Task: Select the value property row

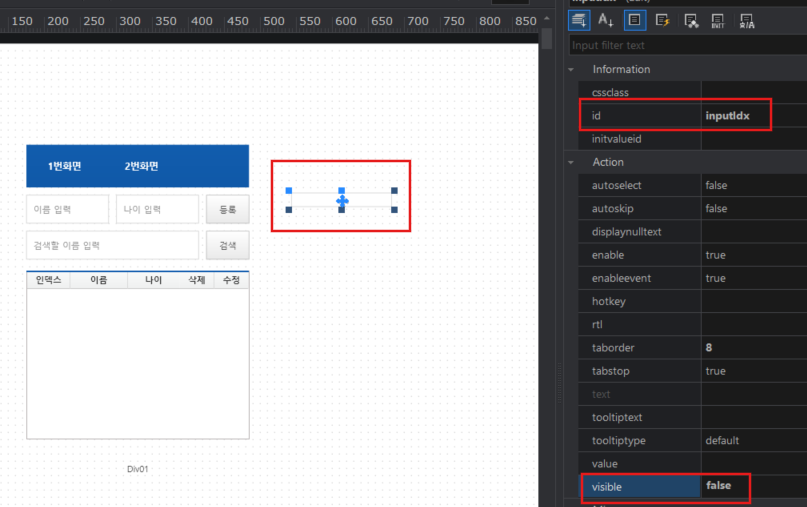Action: [x=693, y=464]
